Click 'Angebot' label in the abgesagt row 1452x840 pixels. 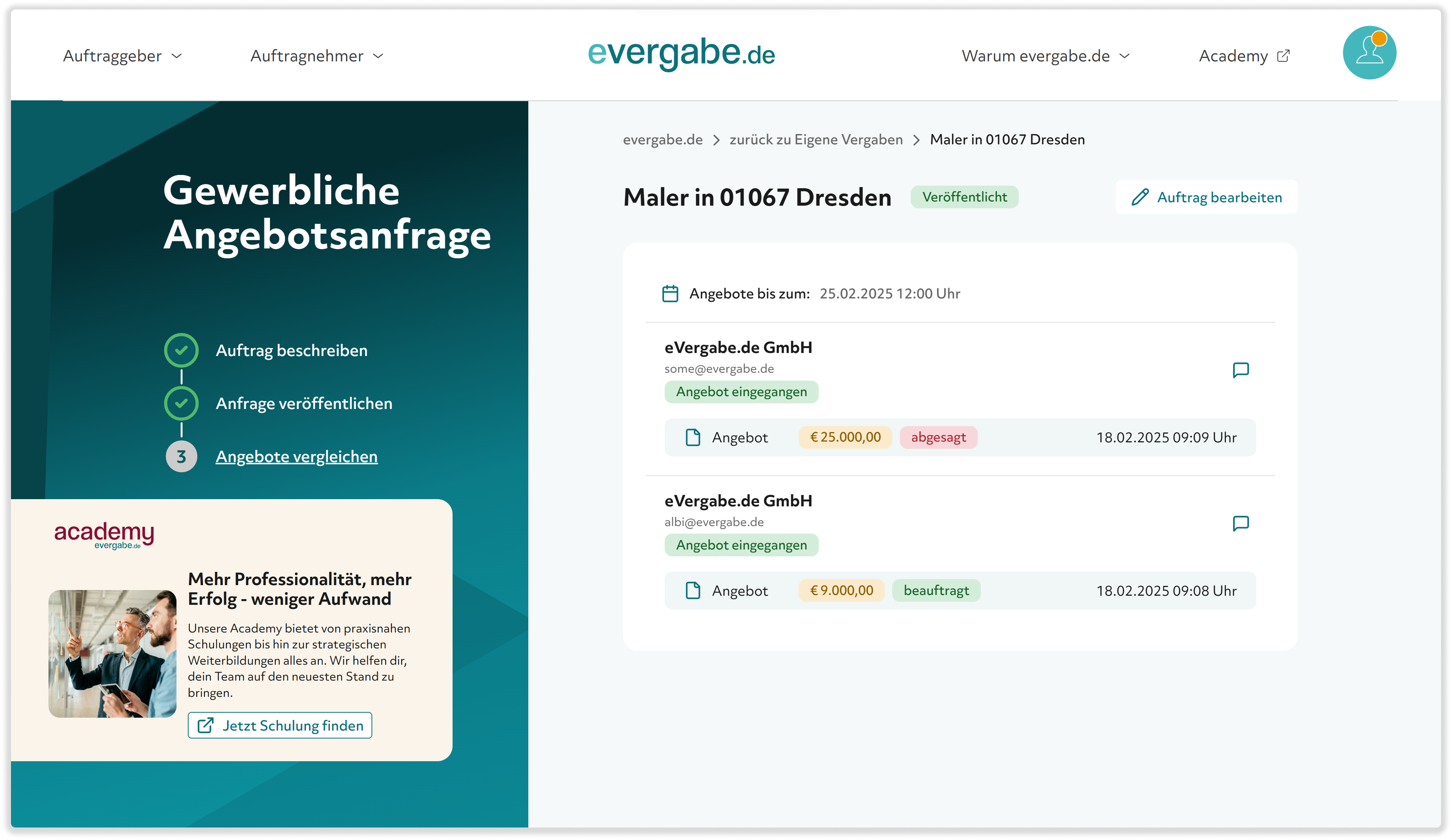[740, 437]
